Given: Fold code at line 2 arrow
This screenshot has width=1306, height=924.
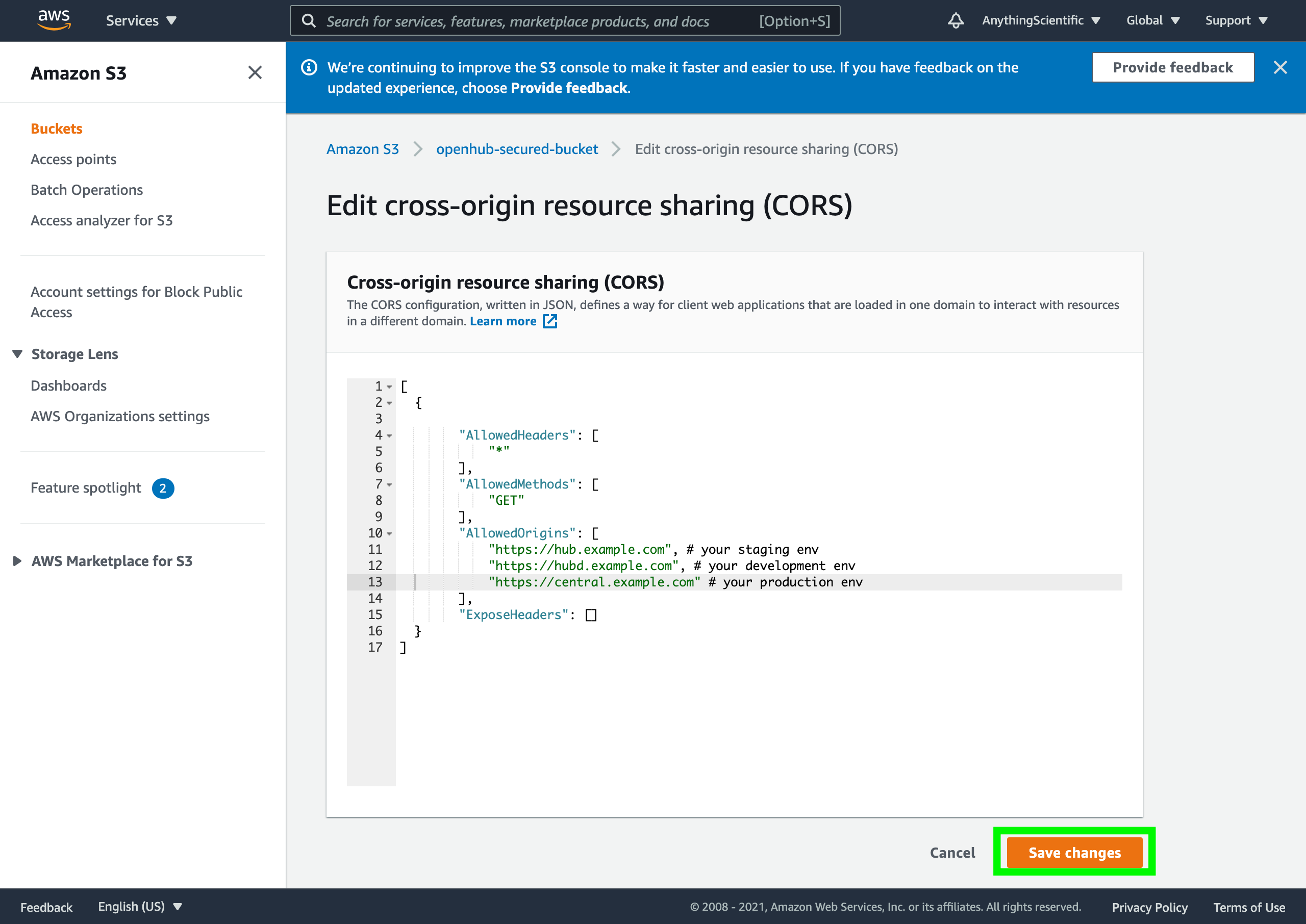Looking at the screenshot, I should [389, 403].
